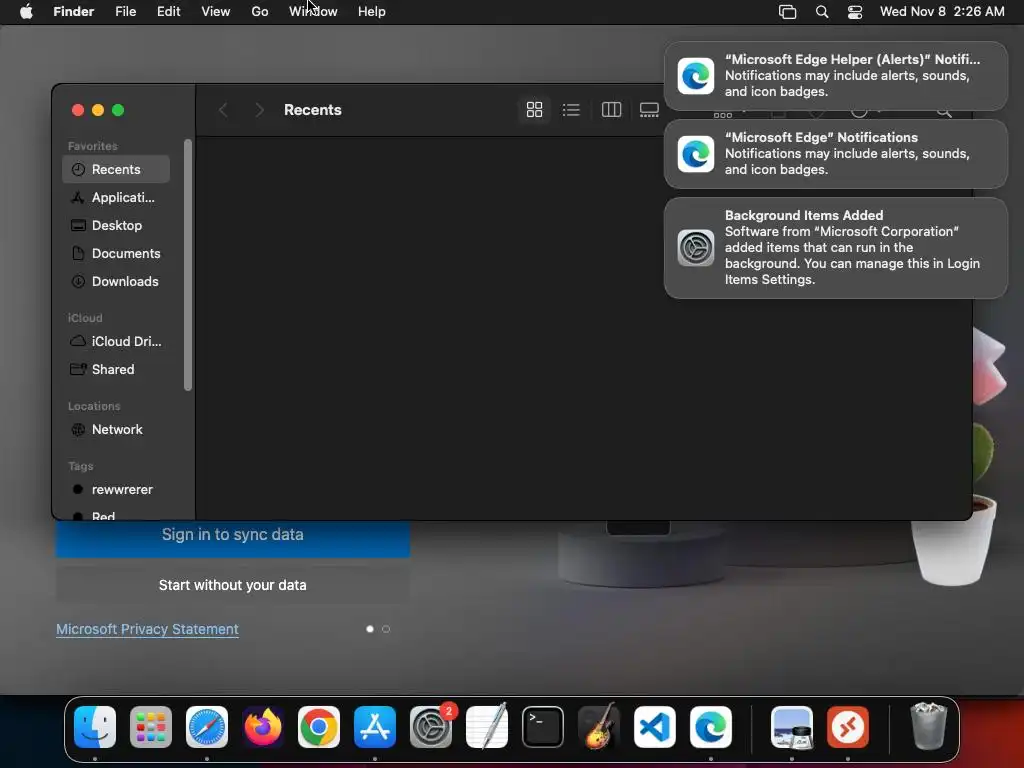The width and height of the screenshot is (1024, 768).
Task: Click Start without your data
Action: (232, 585)
